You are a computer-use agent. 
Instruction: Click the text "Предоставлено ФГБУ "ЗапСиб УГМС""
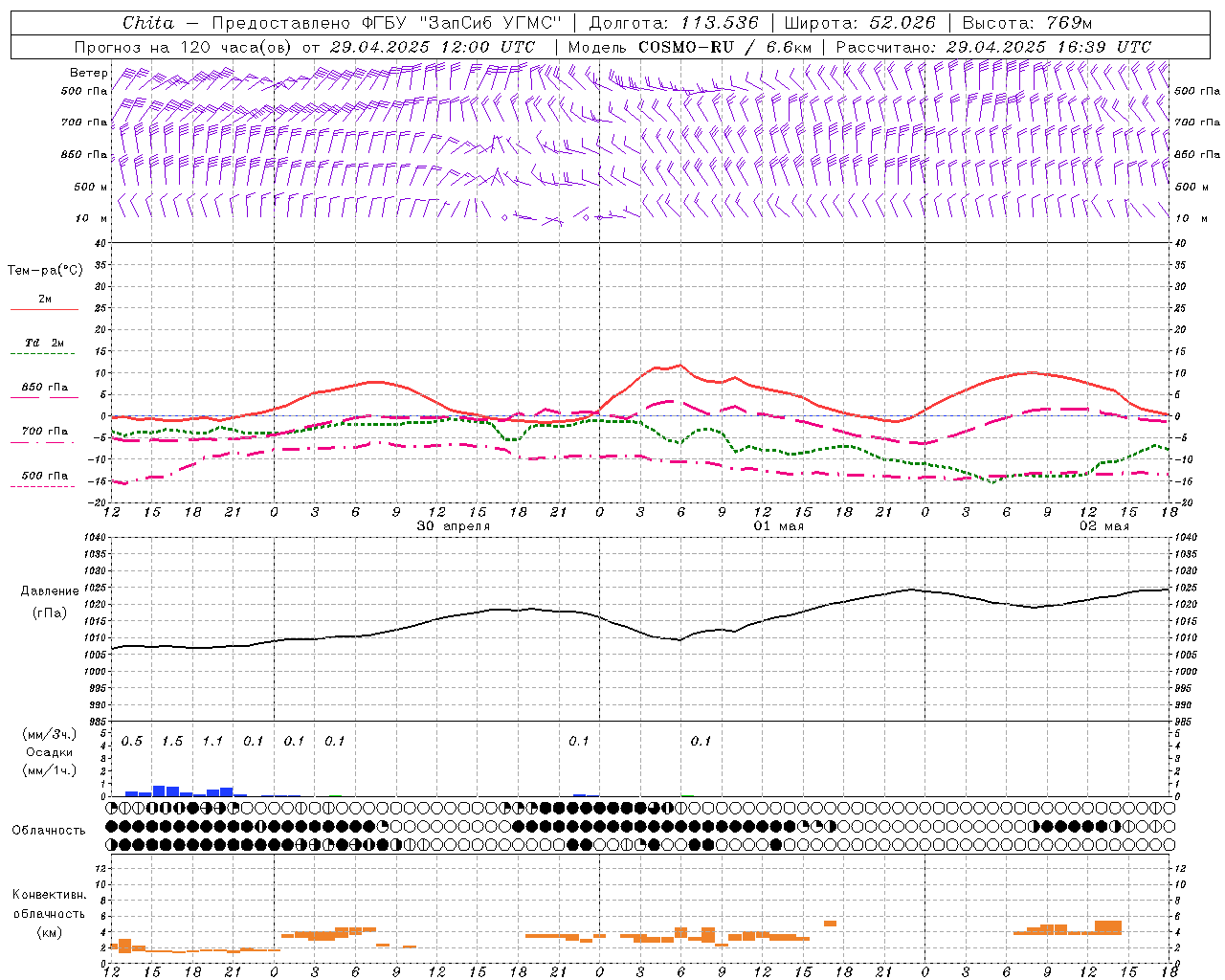386,23
